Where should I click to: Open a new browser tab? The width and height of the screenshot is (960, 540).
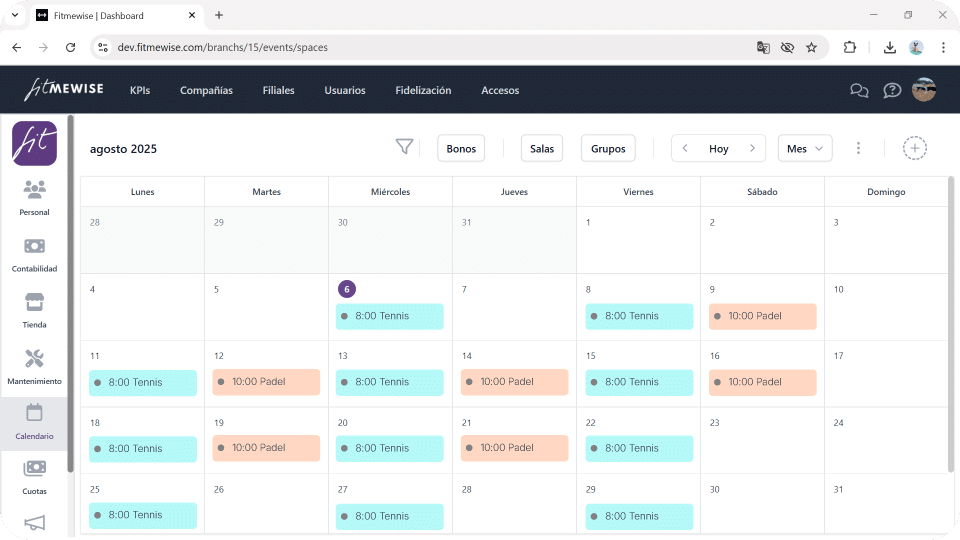coord(219,15)
